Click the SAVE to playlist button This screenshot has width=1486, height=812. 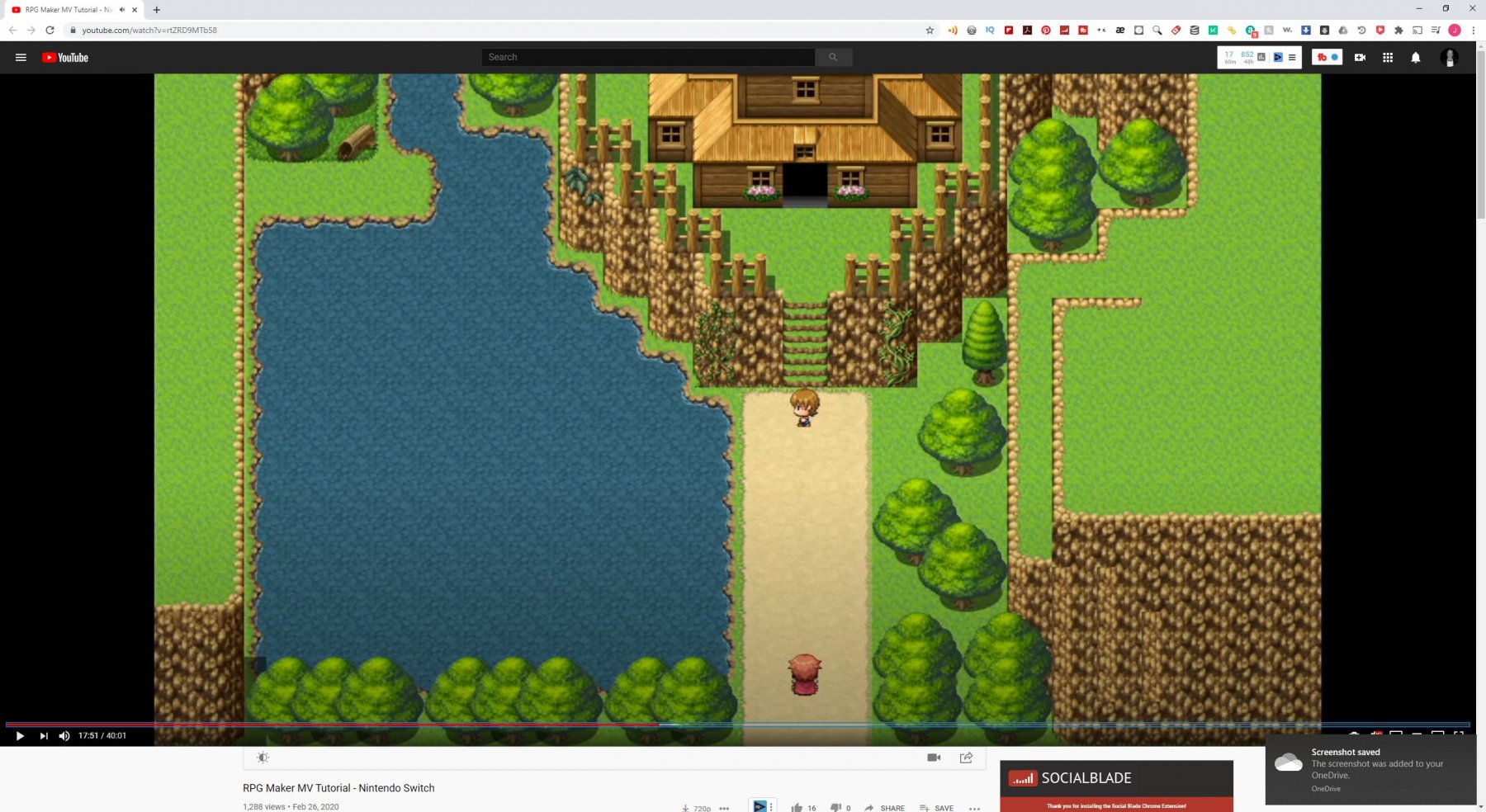[936, 808]
